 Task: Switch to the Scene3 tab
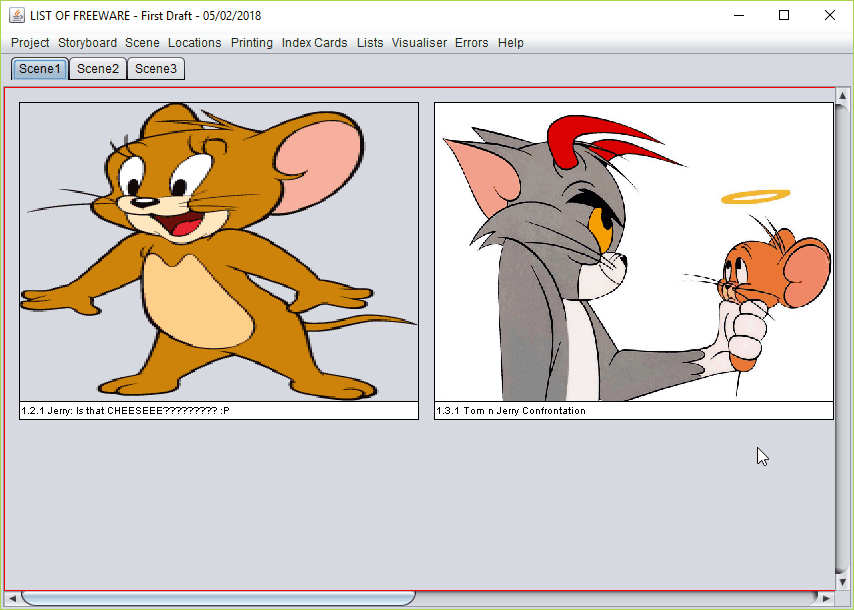[x=156, y=69]
